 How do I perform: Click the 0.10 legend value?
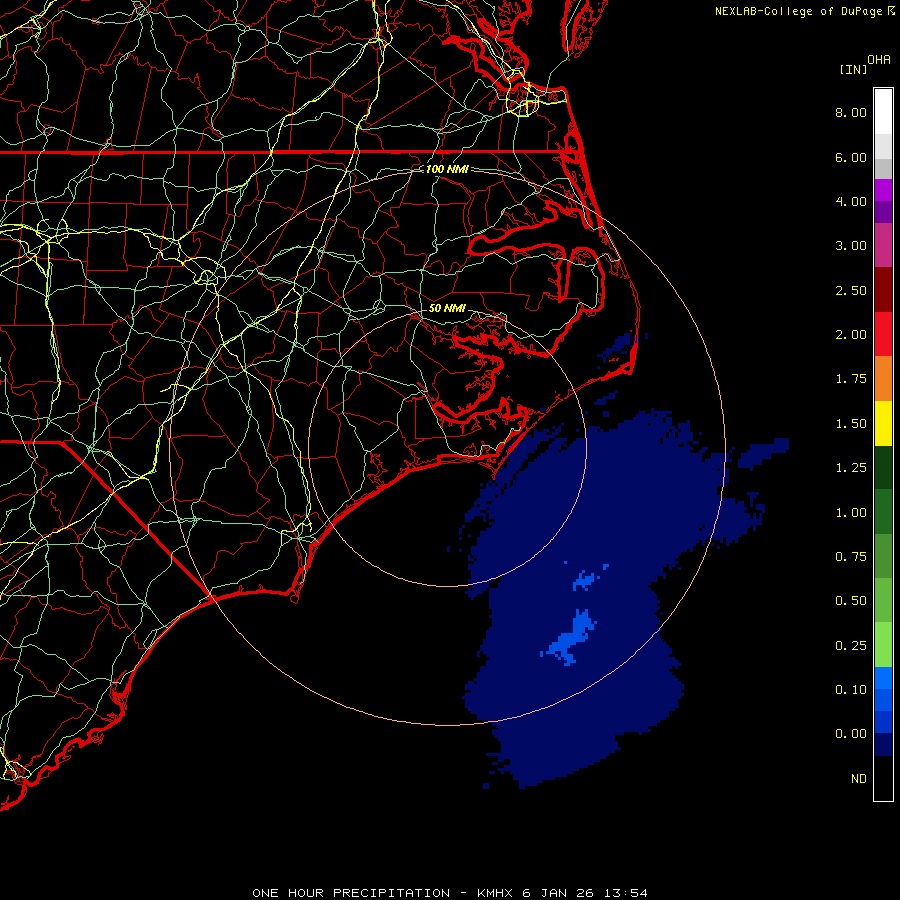pos(851,690)
